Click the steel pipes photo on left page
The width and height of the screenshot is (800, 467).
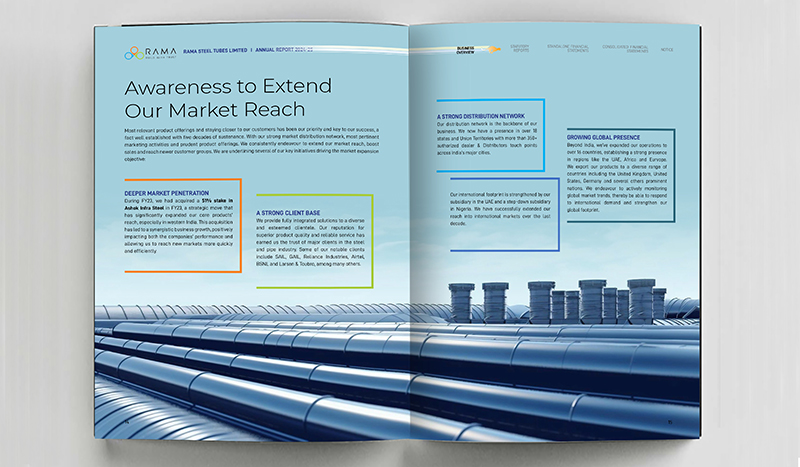click(x=250, y=370)
